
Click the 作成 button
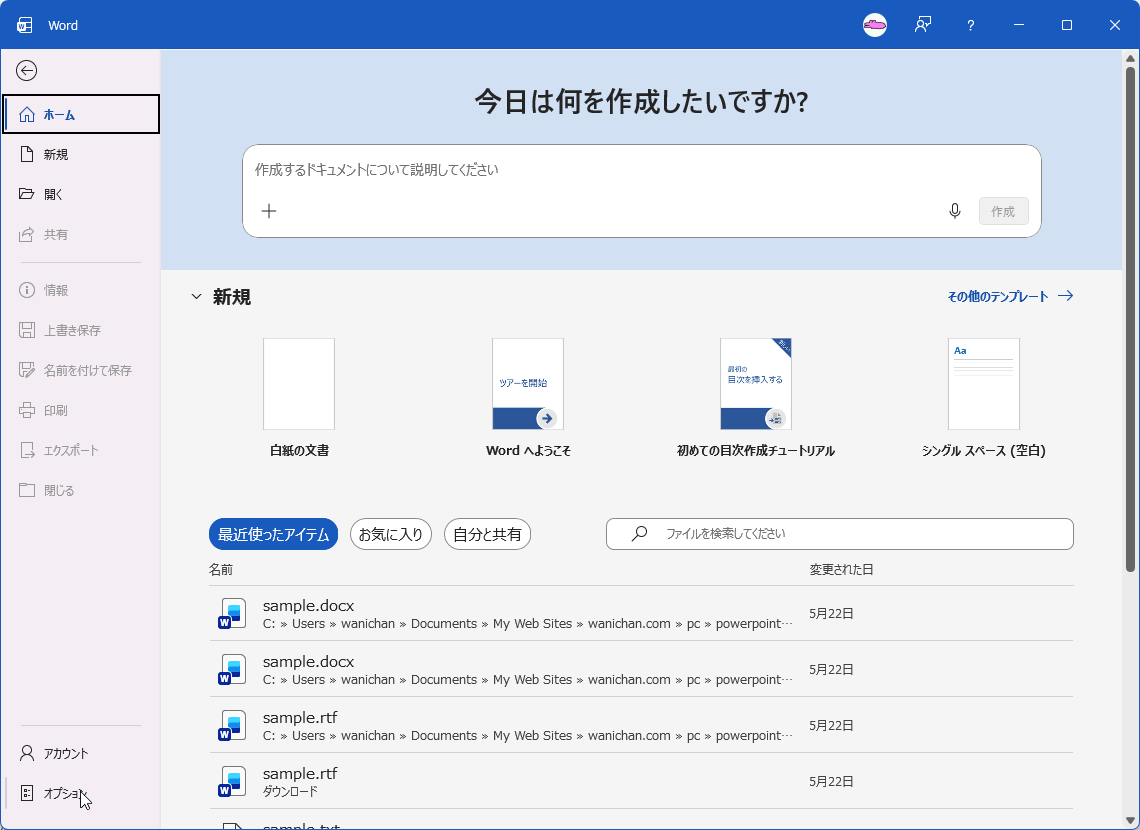[1003, 211]
